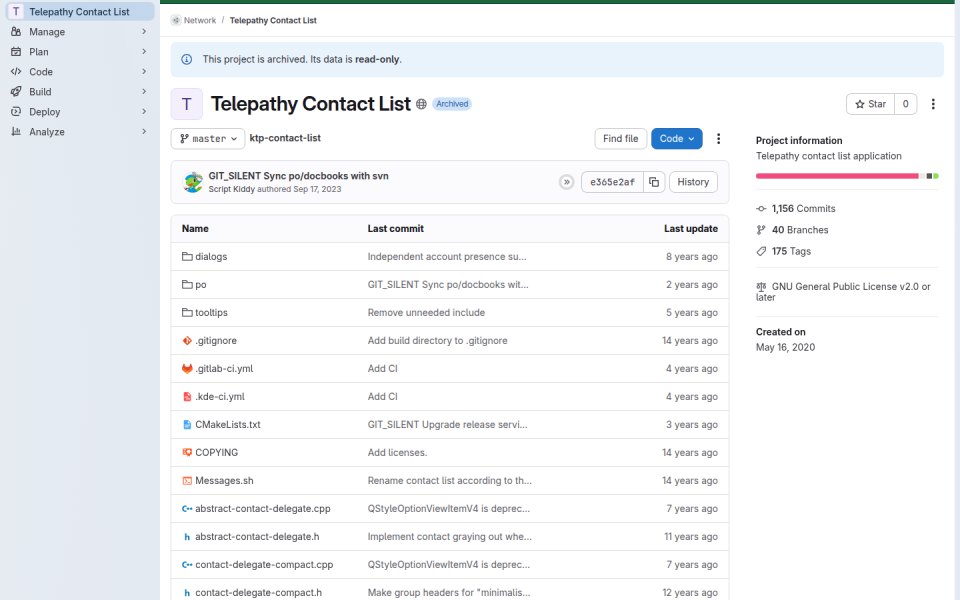
Task: Open the ktp-contact-list path link
Action: (x=285, y=138)
